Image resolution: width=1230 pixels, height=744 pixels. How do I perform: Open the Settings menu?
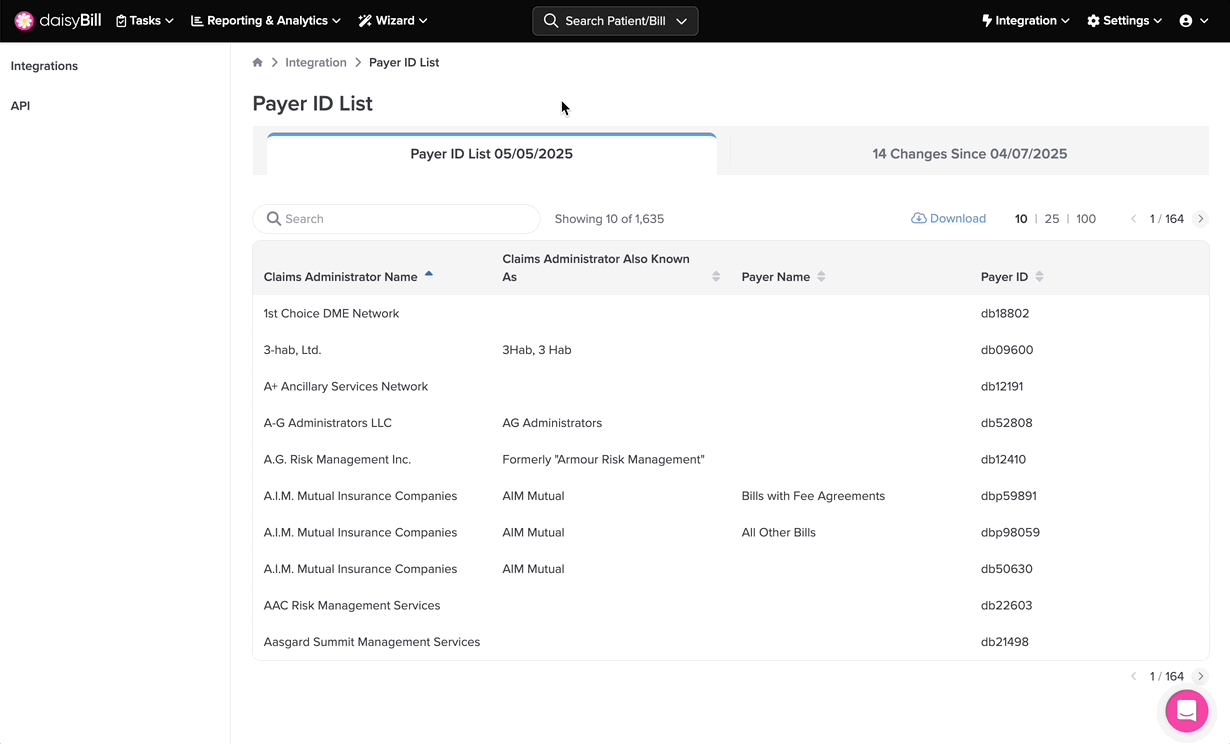click(x=1124, y=20)
